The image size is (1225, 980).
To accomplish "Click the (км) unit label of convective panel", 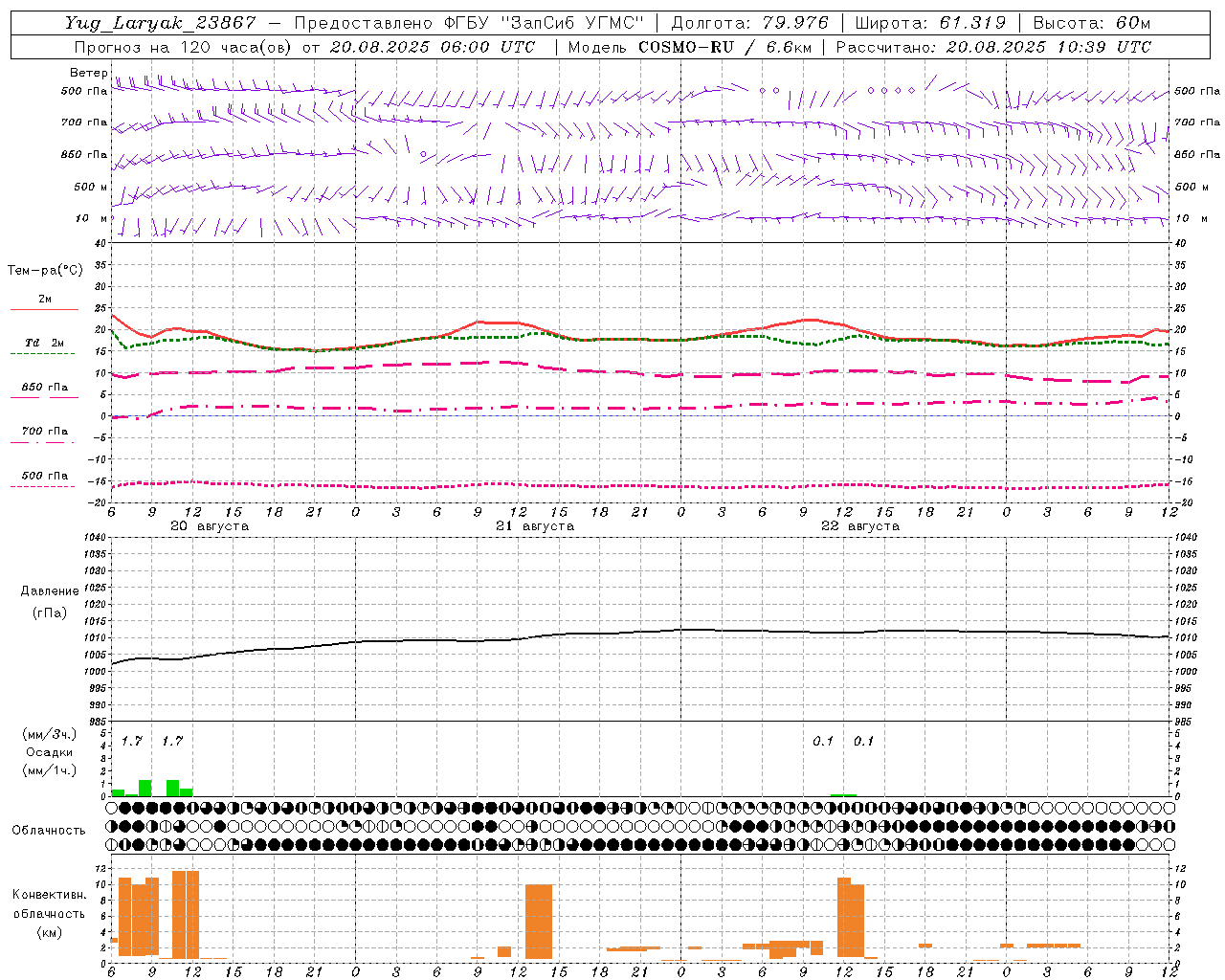I will click(x=49, y=932).
